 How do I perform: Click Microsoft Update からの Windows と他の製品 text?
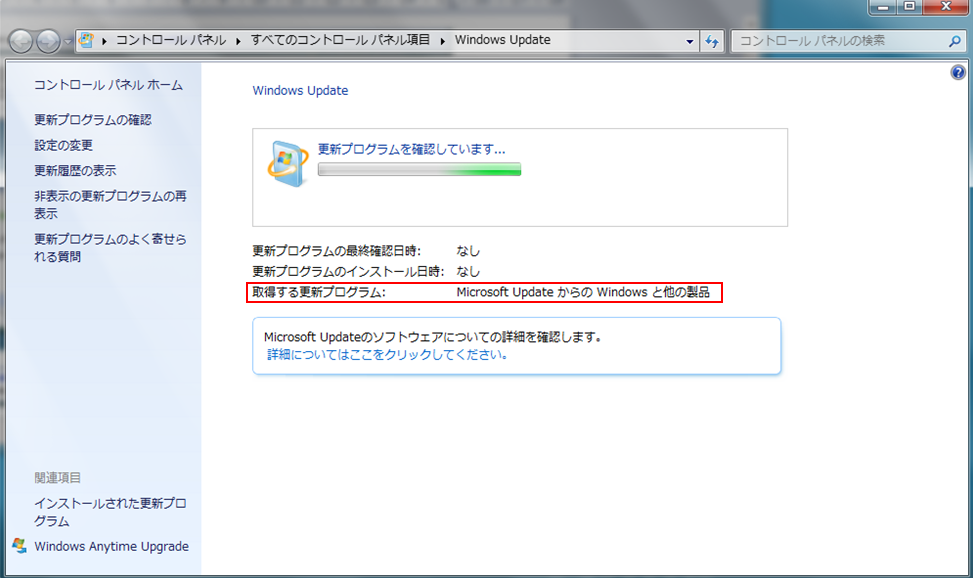coord(583,292)
